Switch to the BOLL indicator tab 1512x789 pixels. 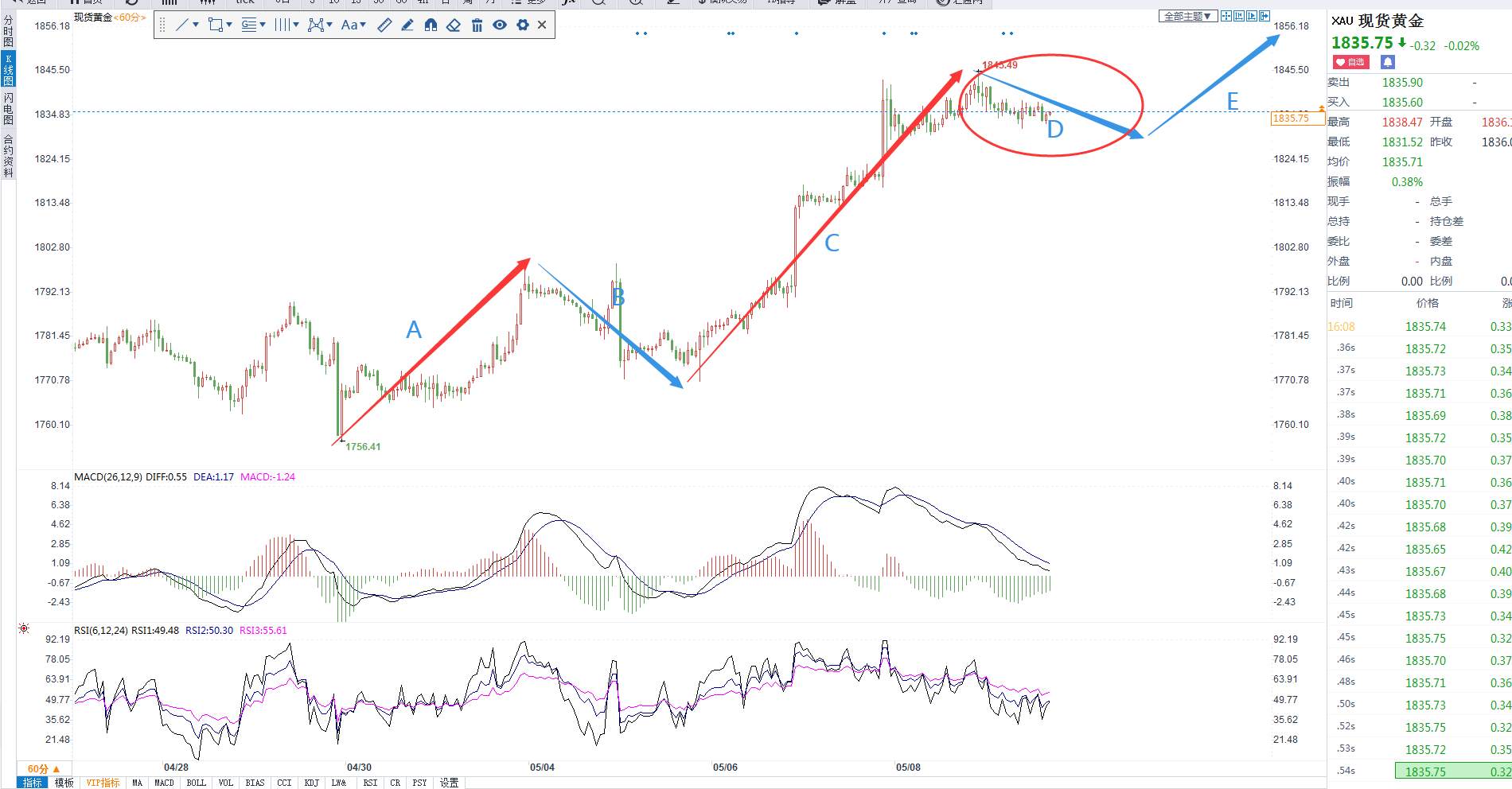click(x=196, y=783)
